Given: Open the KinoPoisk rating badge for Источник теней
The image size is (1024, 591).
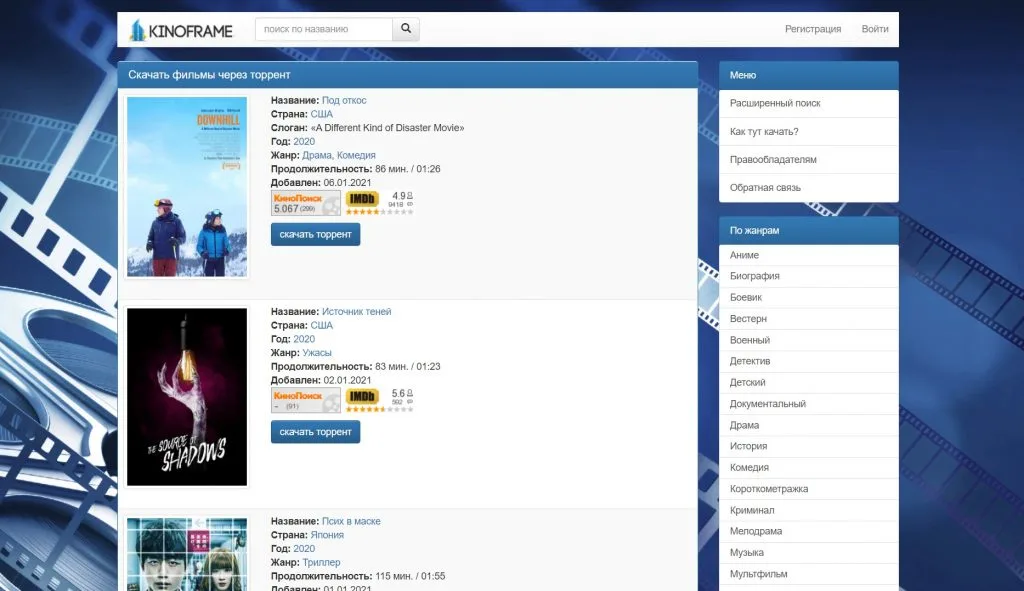Looking at the screenshot, I should [x=306, y=400].
